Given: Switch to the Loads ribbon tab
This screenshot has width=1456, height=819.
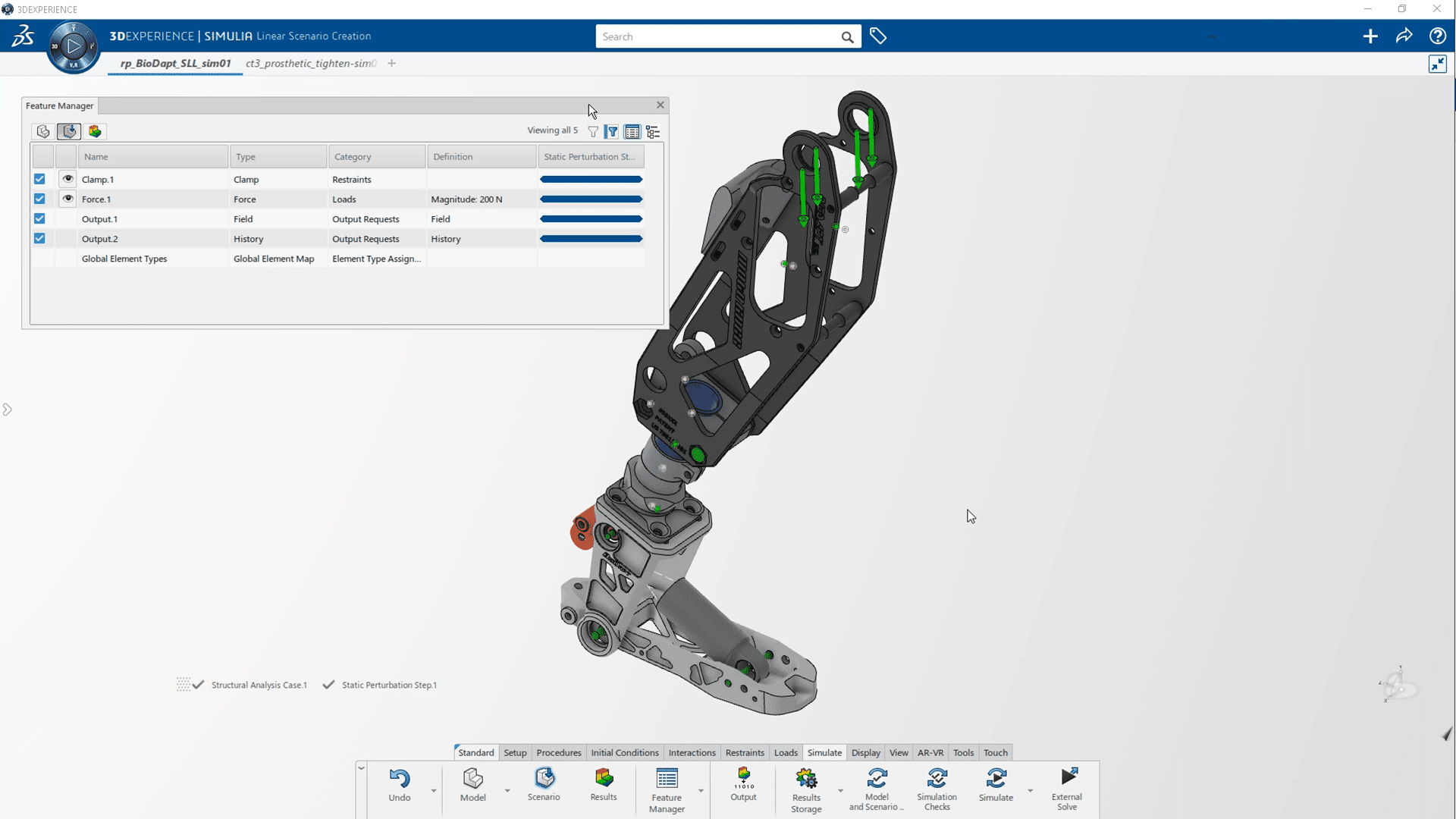Looking at the screenshot, I should [x=786, y=752].
